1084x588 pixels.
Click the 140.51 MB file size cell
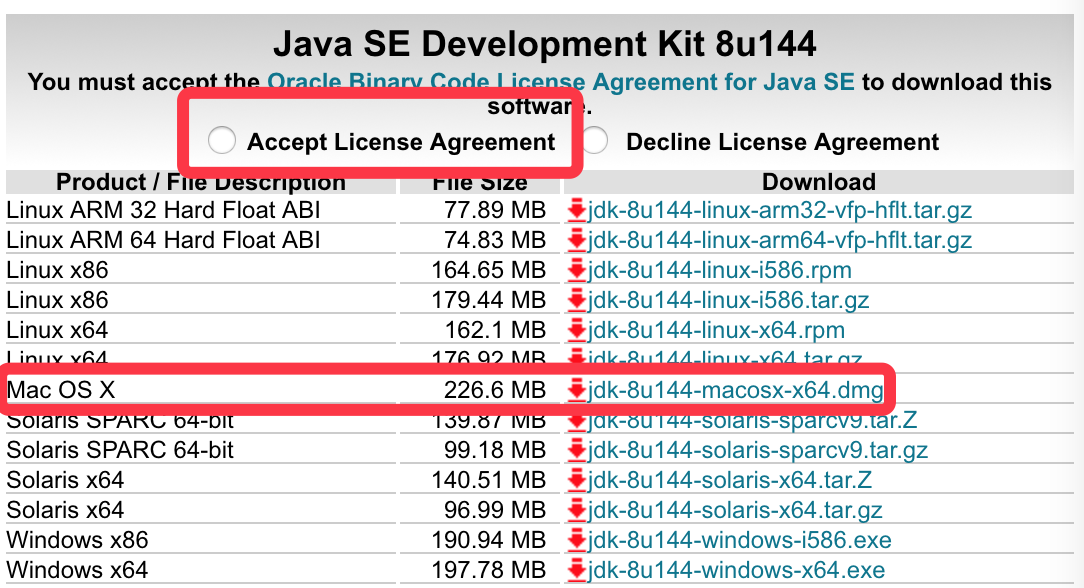pos(489,480)
